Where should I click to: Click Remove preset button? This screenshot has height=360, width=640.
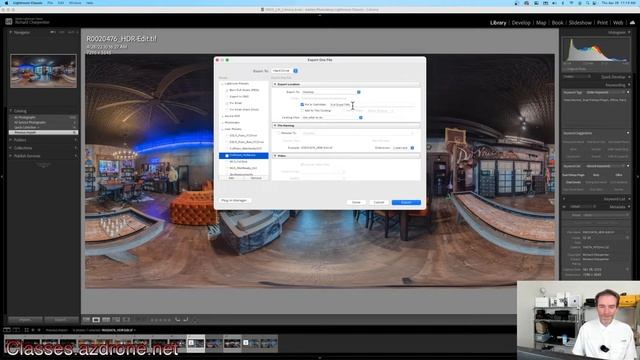[x=256, y=178]
